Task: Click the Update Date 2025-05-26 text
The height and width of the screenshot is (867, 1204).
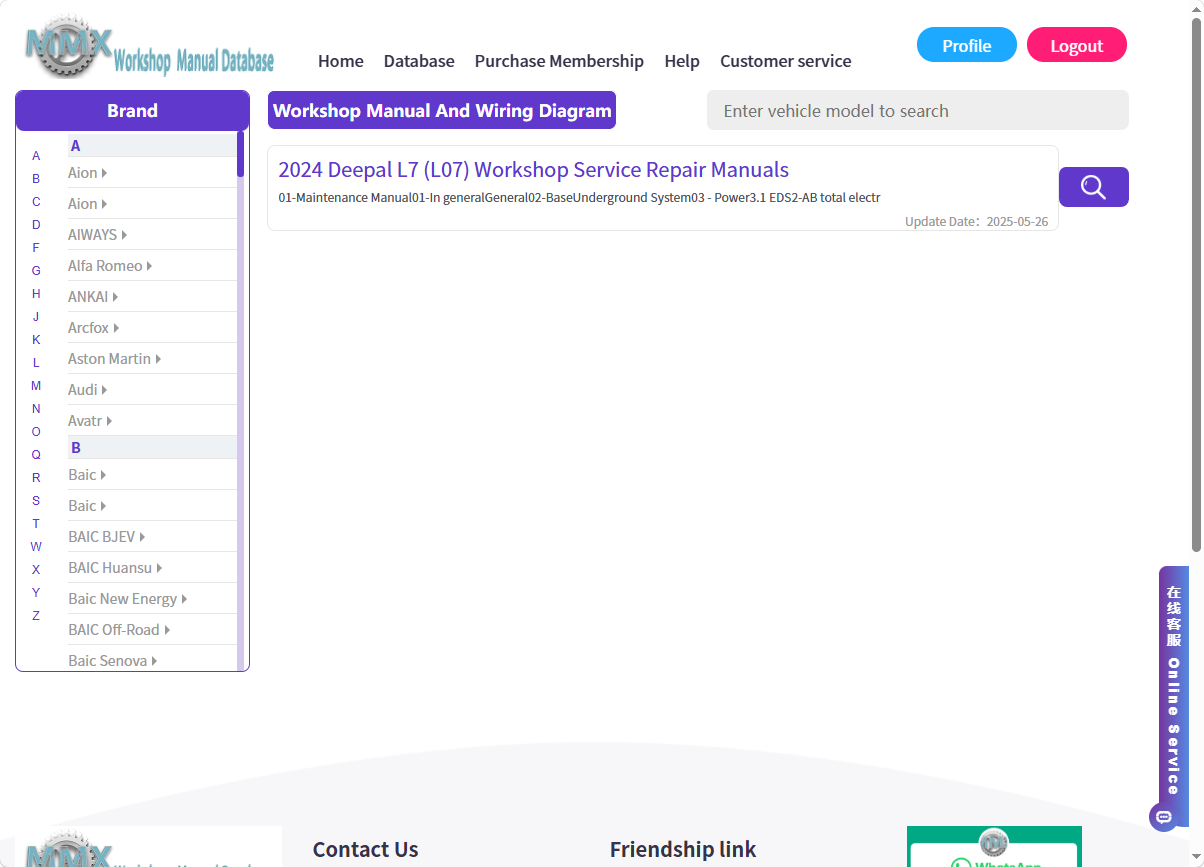Action: 976,221
